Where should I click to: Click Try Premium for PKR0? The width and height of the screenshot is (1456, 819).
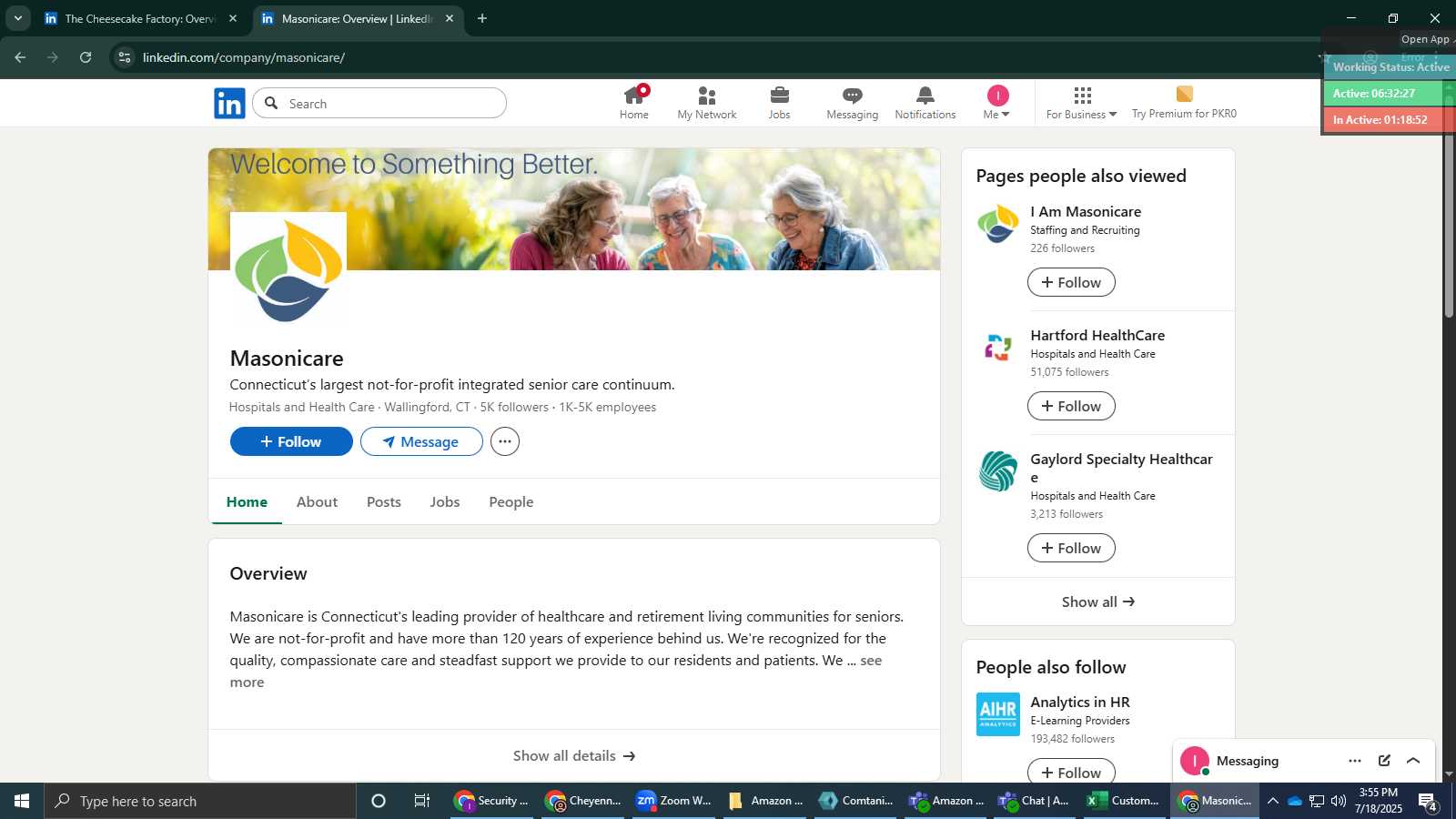tap(1184, 103)
